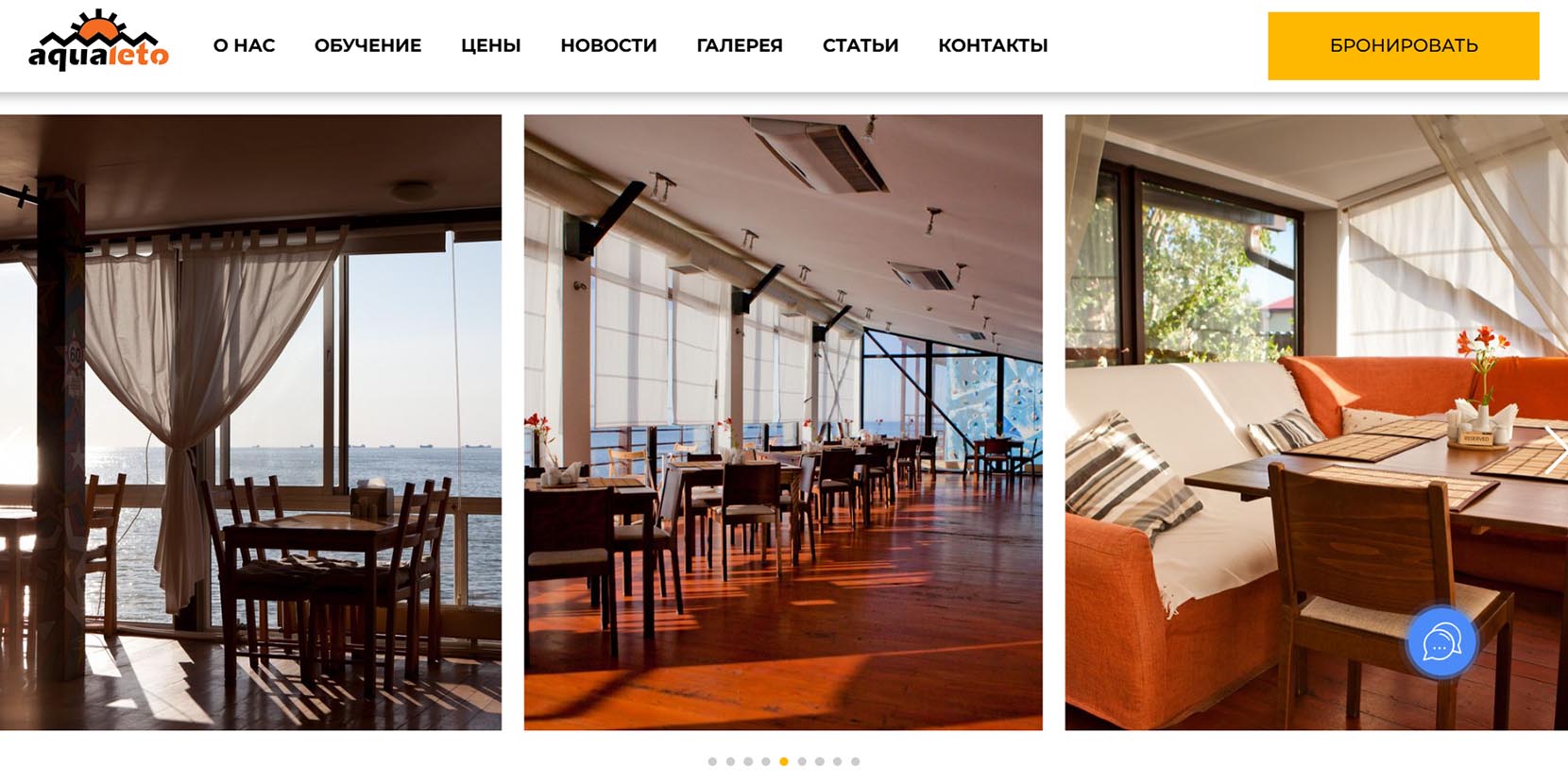Open the НОВОСТИ section

tap(608, 45)
